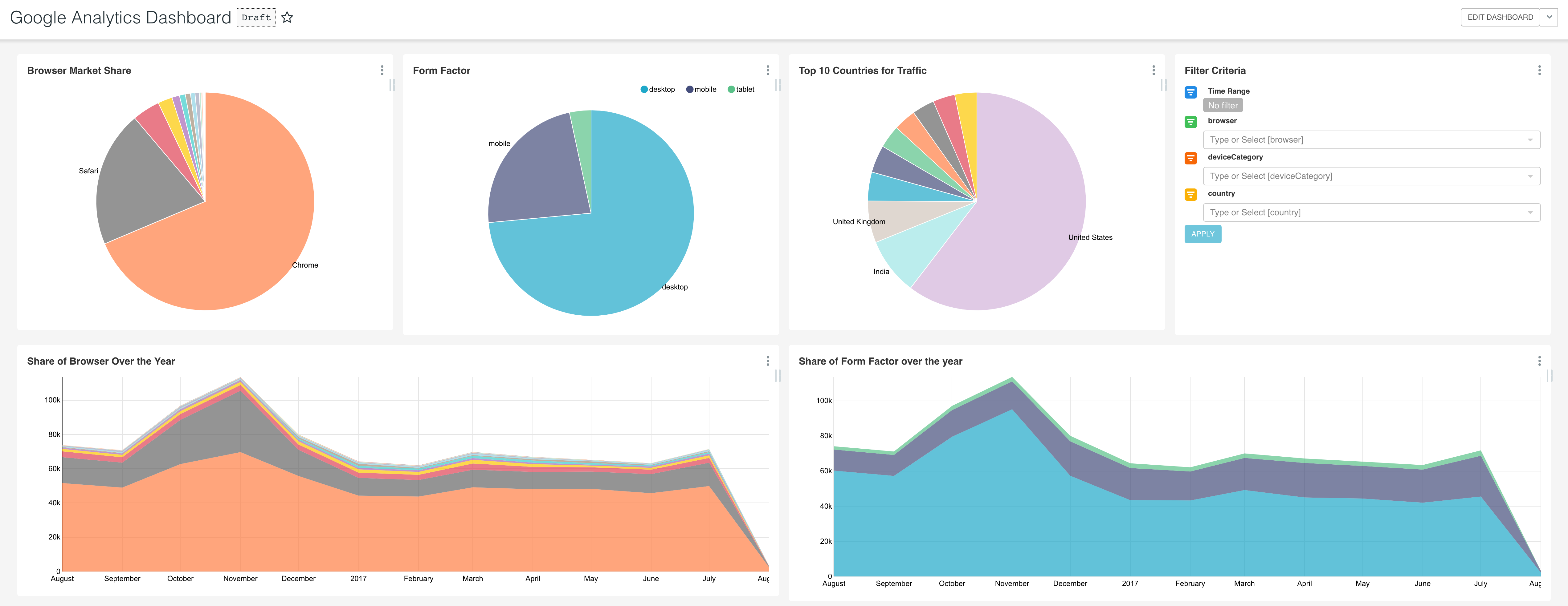The height and width of the screenshot is (606, 1568).
Task: Toggle mobile series in Form Factor legend
Action: pos(701,89)
